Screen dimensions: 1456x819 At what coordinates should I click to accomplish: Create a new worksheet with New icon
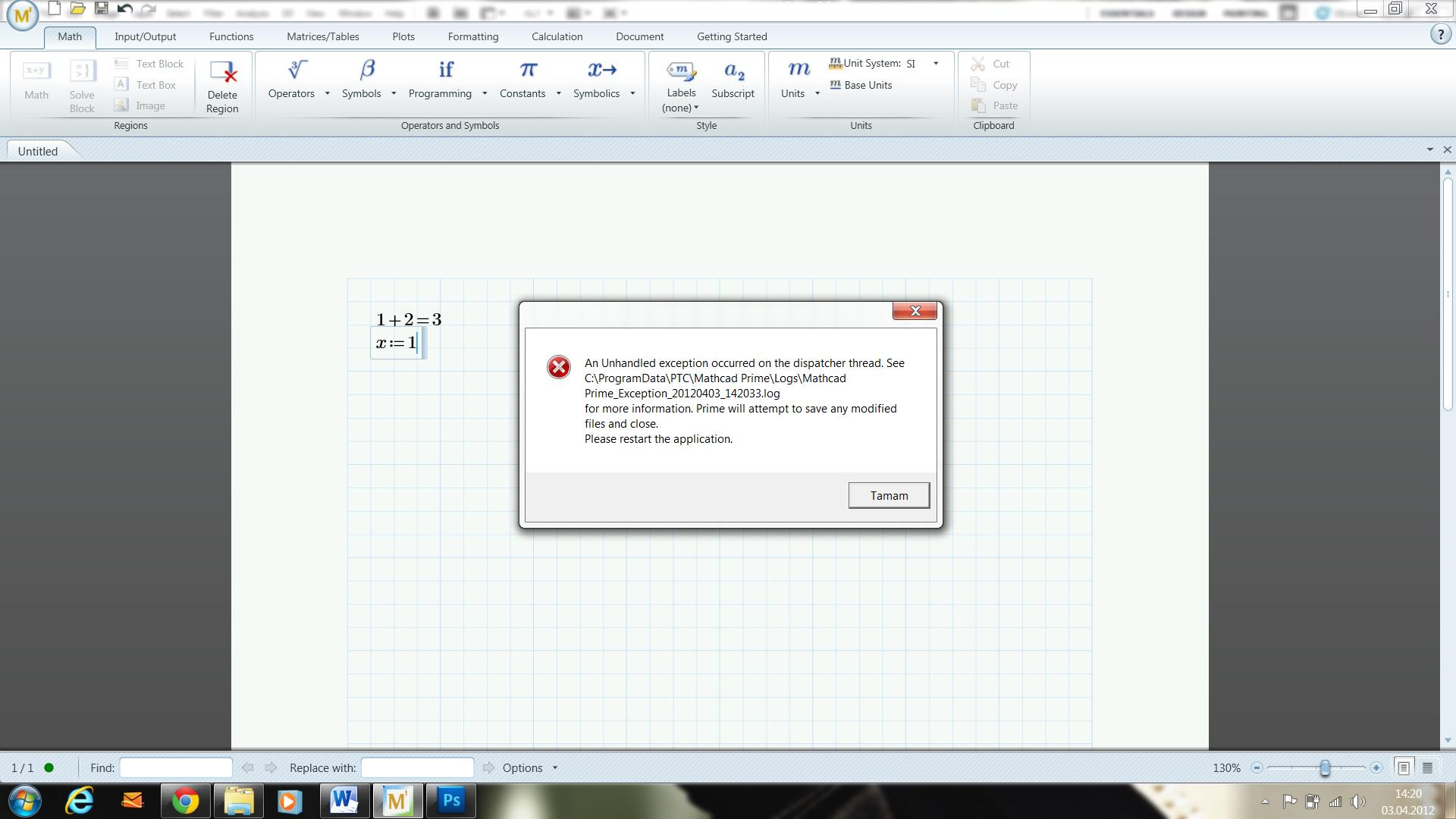(x=54, y=9)
